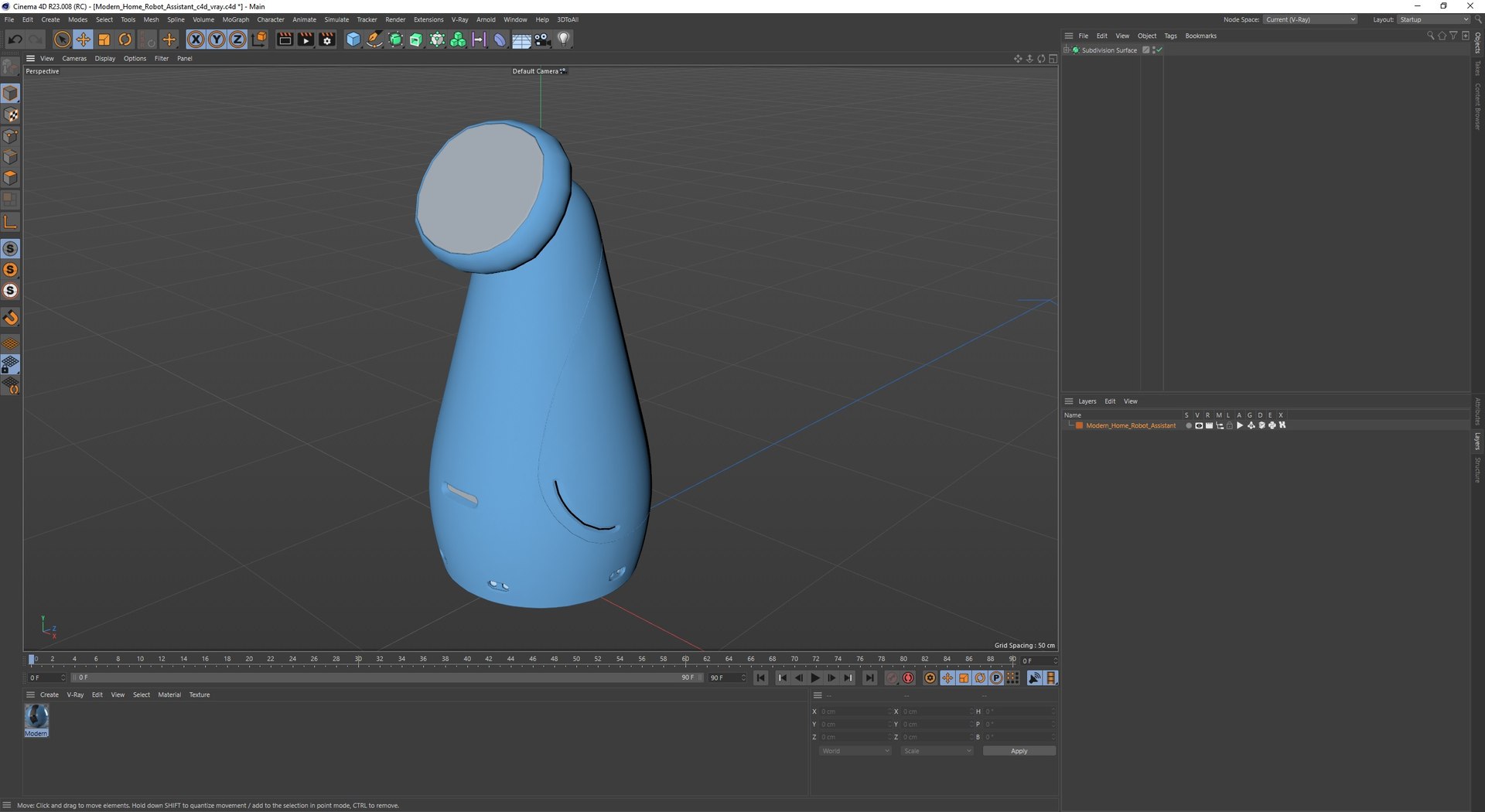
Task: Click the Undo arrow icon
Action: coord(15,39)
